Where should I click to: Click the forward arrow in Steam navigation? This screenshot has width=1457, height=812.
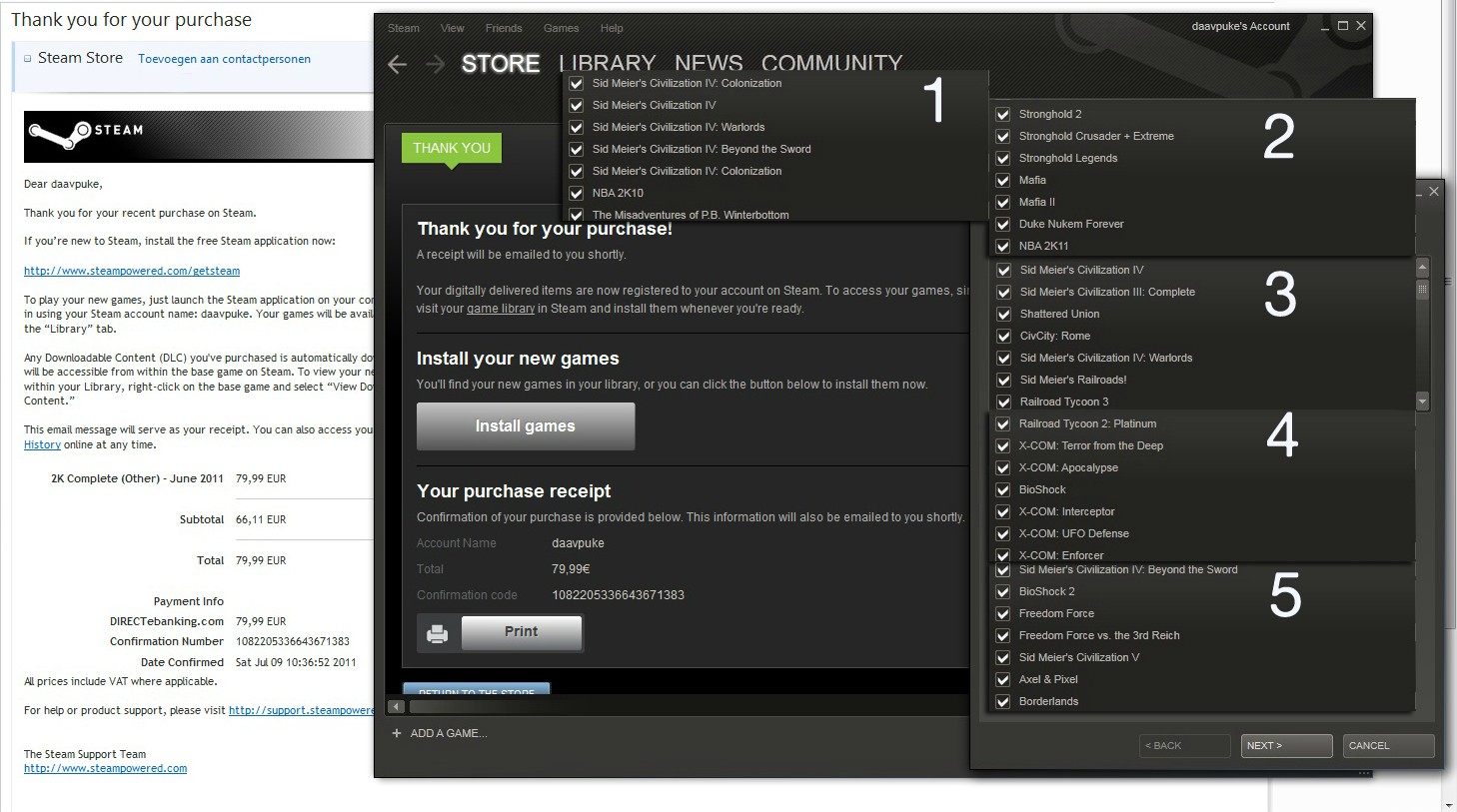point(435,65)
